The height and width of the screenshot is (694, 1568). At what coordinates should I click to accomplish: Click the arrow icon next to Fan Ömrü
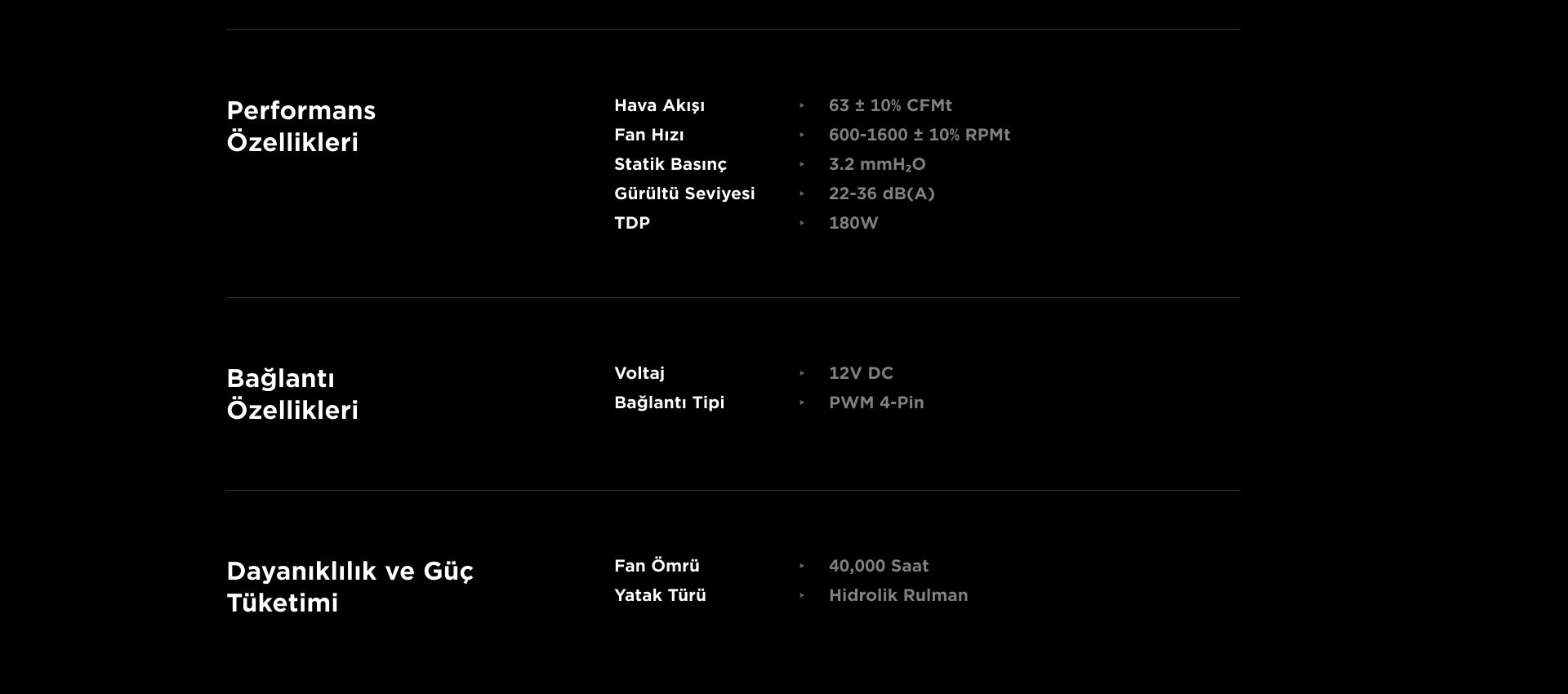coord(802,566)
